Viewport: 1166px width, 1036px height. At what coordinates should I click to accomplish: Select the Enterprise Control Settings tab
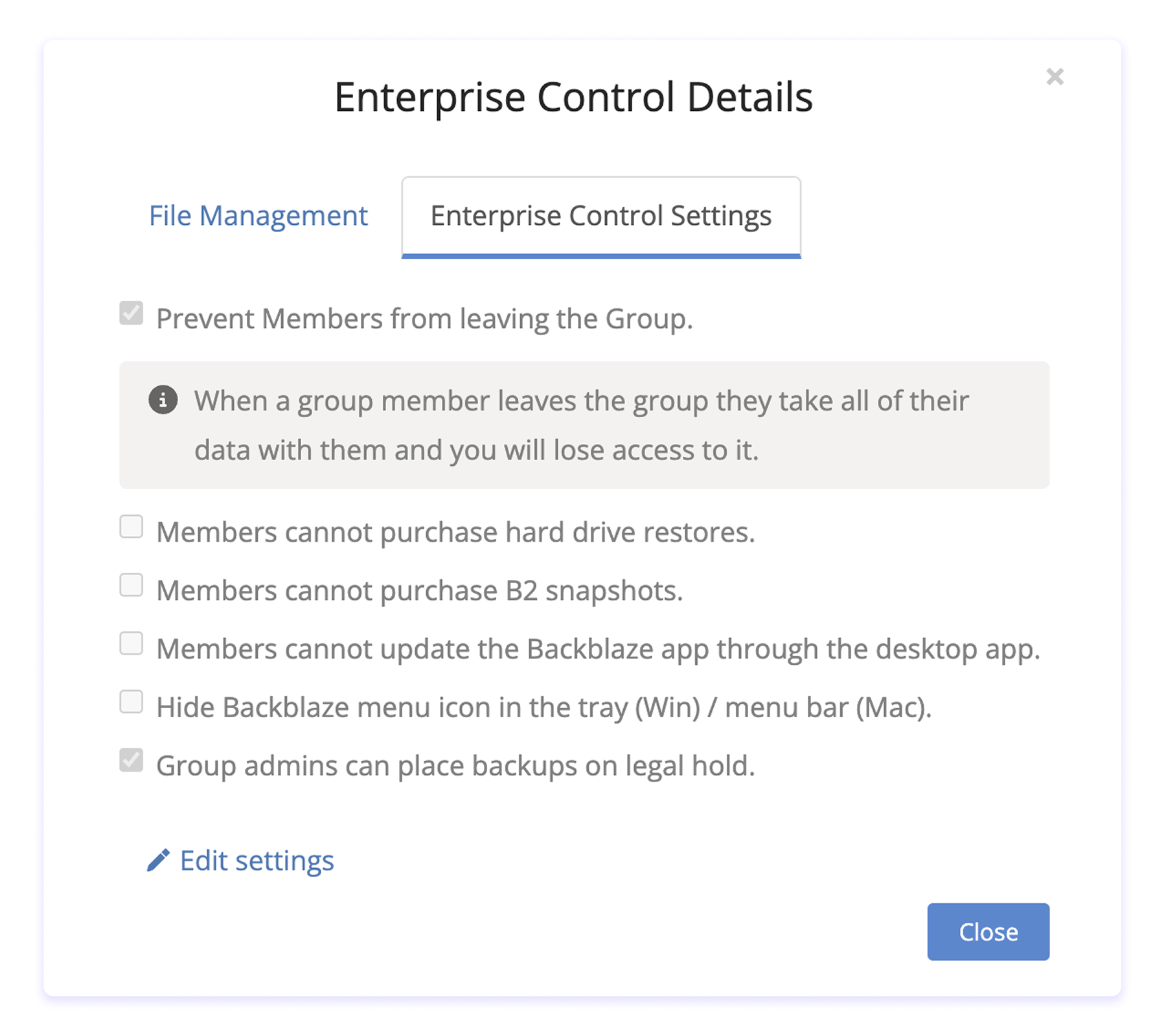click(601, 216)
